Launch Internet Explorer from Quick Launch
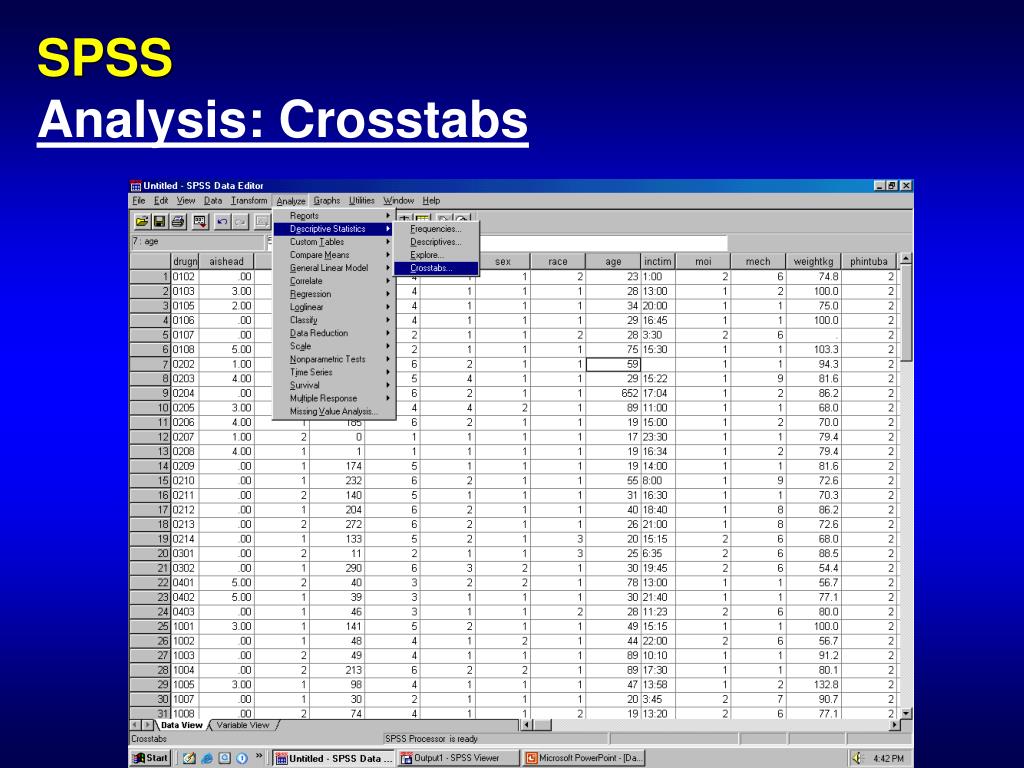The image size is (1024, 768). point(207,758)
